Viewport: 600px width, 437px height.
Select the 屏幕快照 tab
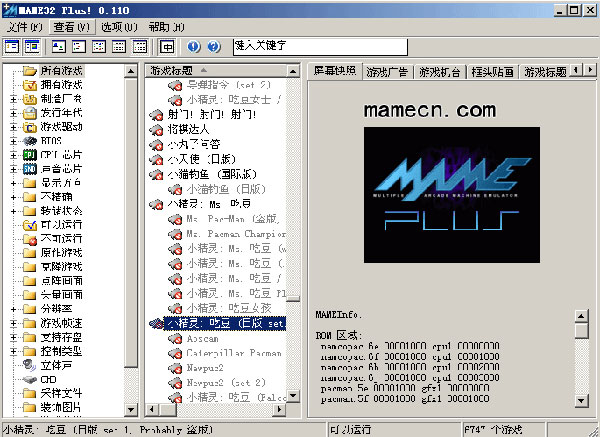coord(335,71)
